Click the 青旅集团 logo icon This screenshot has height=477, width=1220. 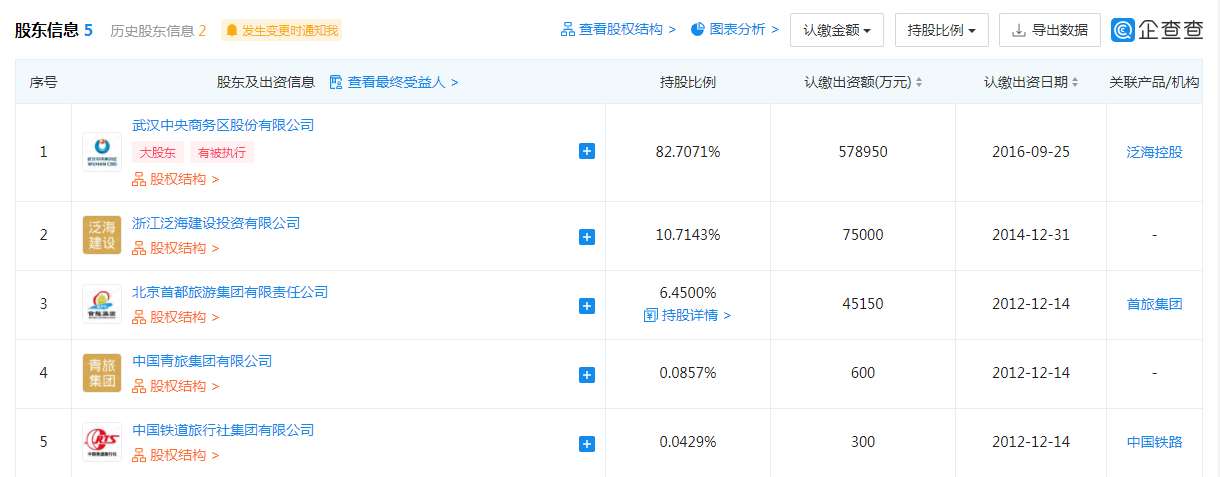(x=102, y=373)
